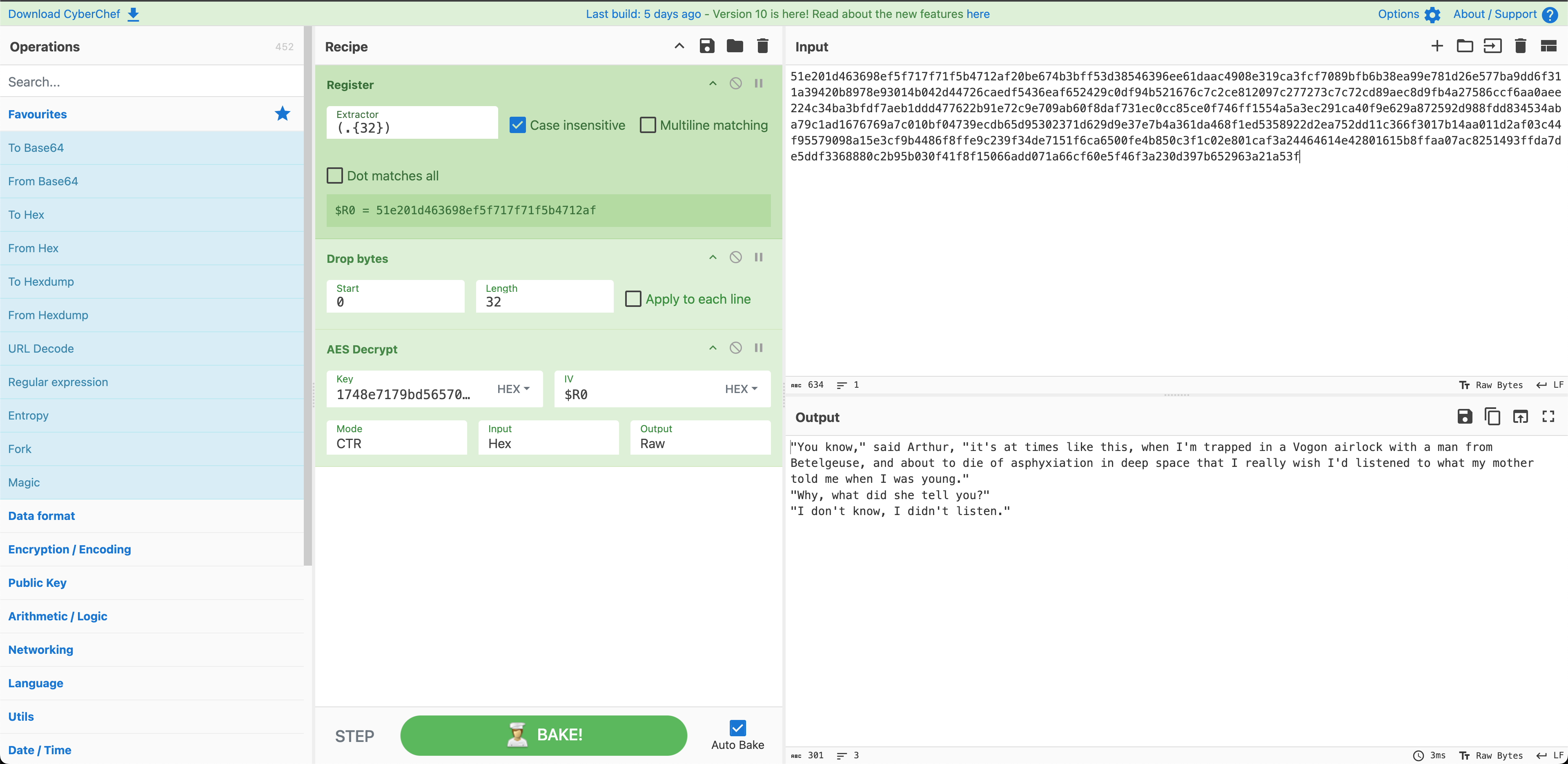Add a new input tab
The height and width of the screenshot is (764, 1568).
[x=1437, y=46]
